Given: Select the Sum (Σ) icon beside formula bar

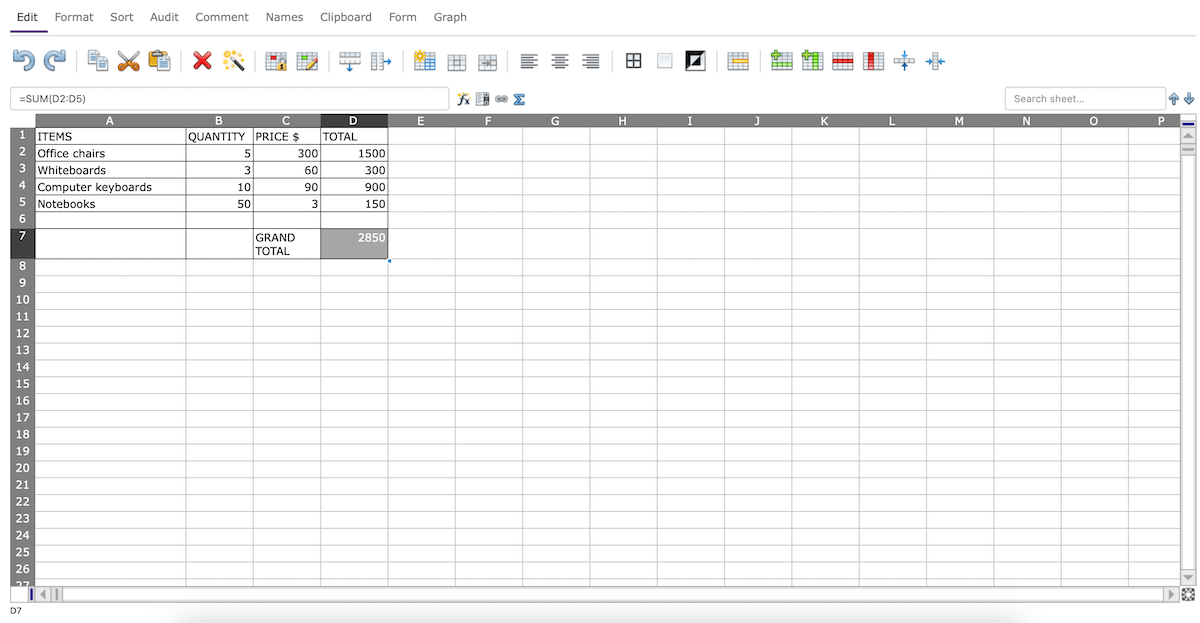Looking at the screenshot, I should point(519,99).
